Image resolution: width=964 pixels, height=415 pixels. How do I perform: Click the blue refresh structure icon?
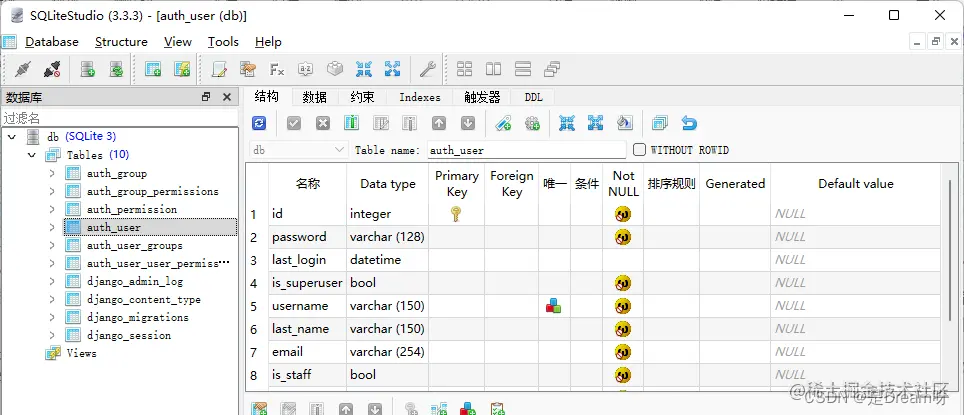pos(259,124)
